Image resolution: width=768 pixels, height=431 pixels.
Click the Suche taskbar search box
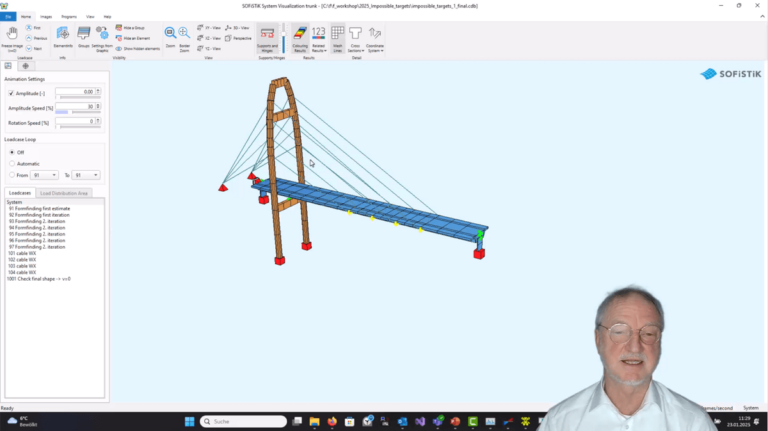[x=243, y=421]
